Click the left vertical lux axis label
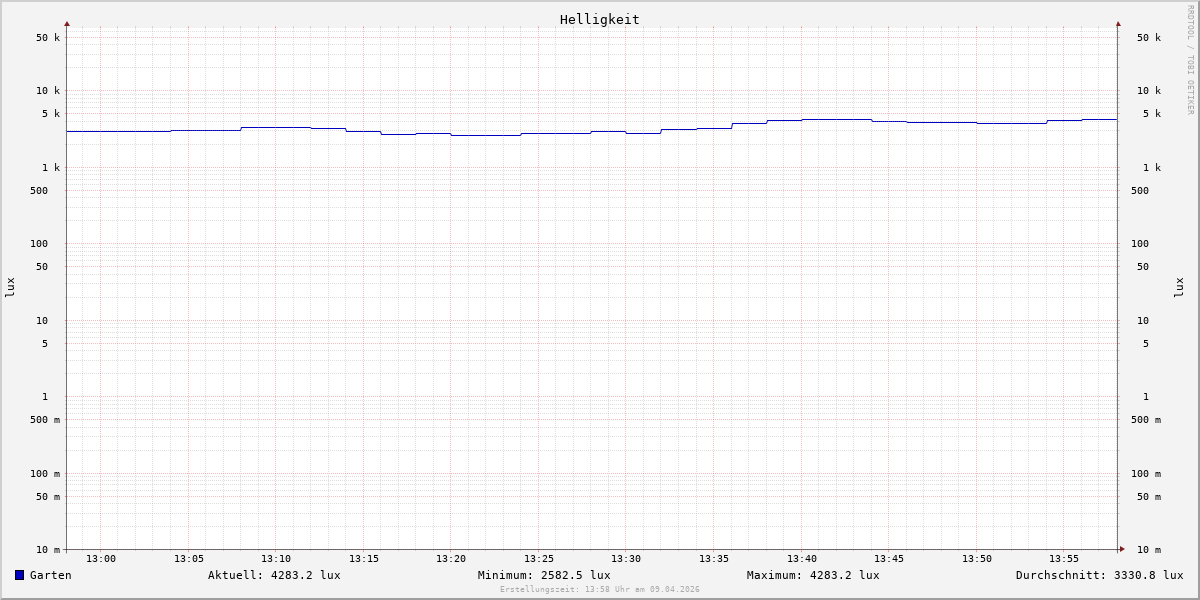The height and width of the screenshot is (600, 1200). click(x=10, y=287)
